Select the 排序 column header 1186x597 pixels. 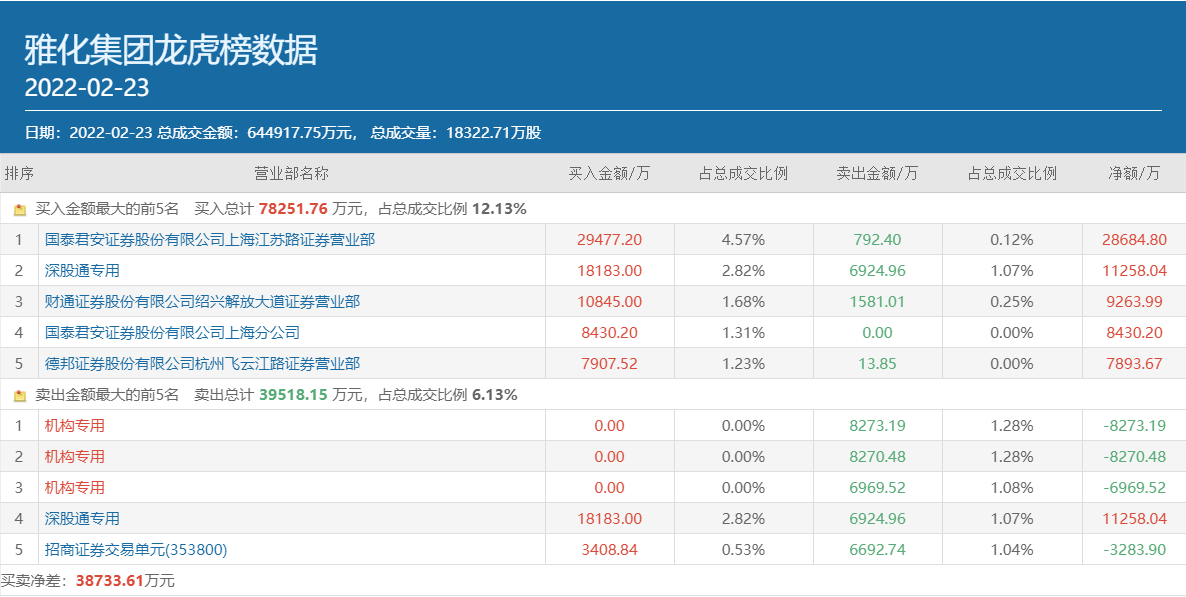click(x=19, y=173)
